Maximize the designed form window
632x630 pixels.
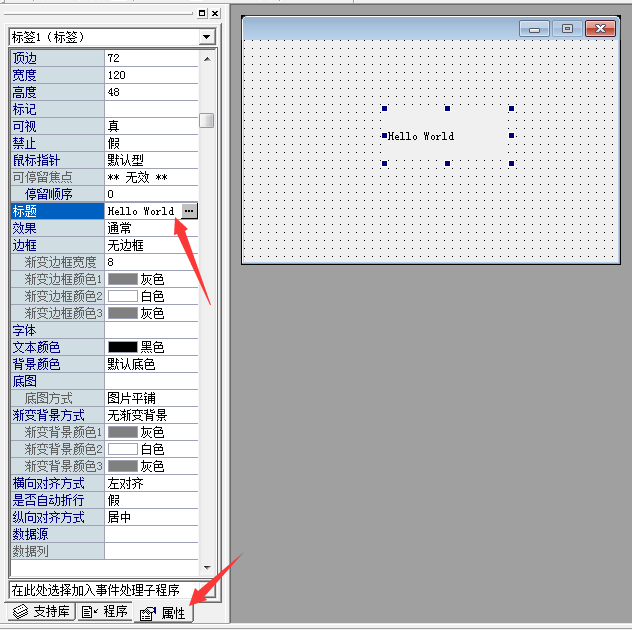[x=567, y=29]
